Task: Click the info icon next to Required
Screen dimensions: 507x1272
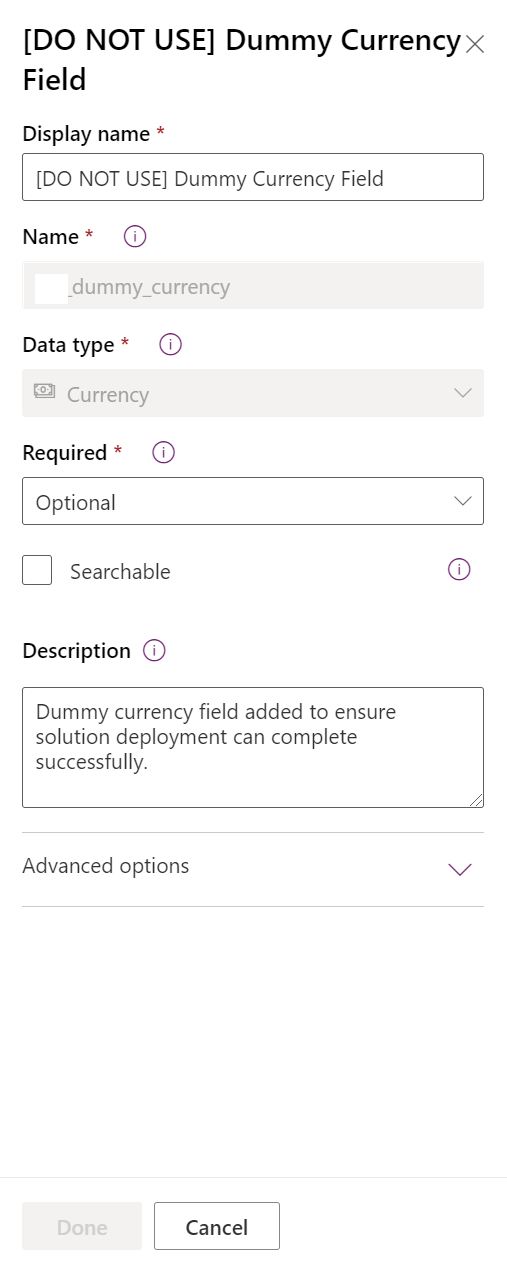Action: click(164, 452)
